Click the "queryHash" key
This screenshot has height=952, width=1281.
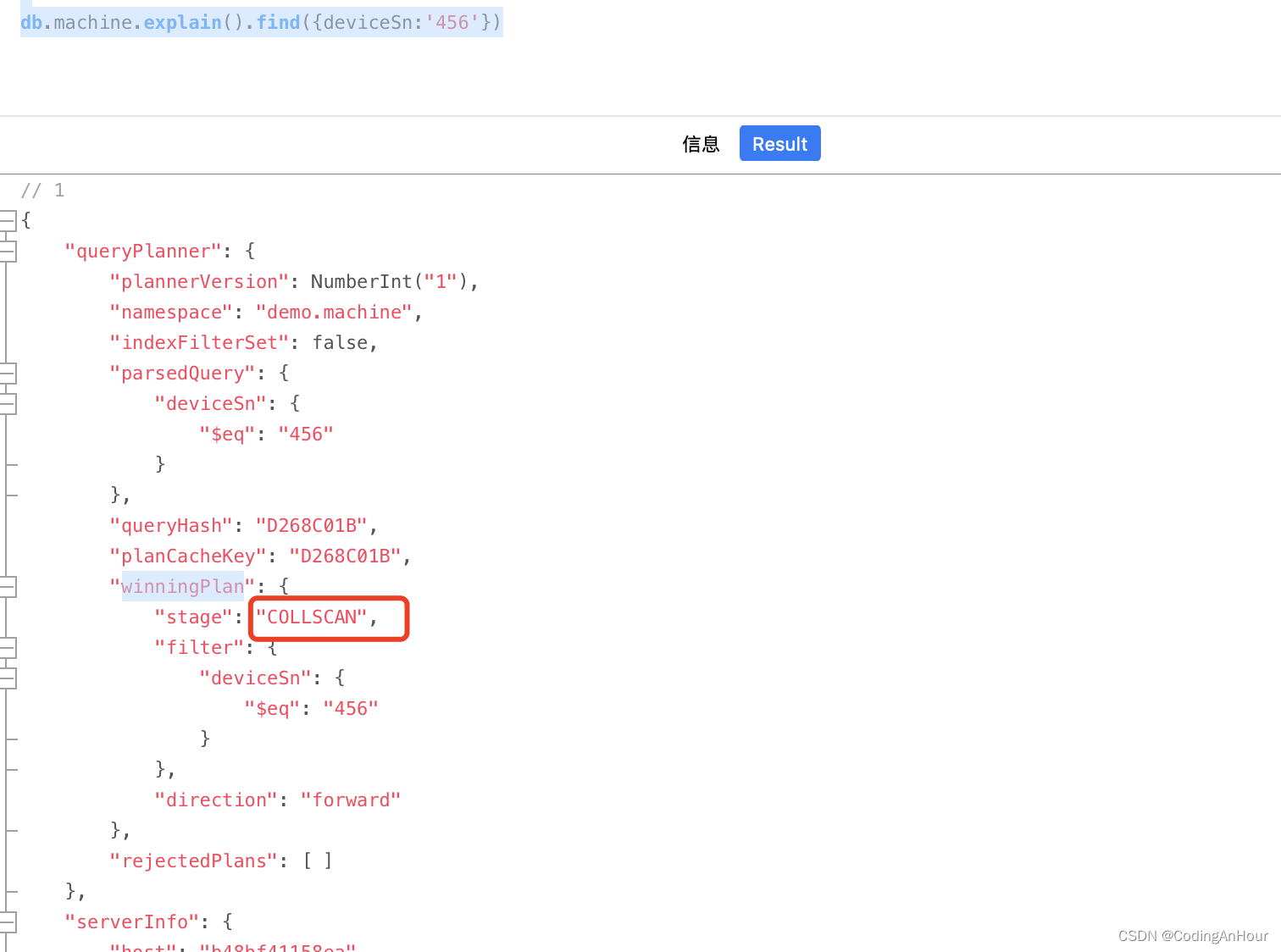(x=171, y=526)
